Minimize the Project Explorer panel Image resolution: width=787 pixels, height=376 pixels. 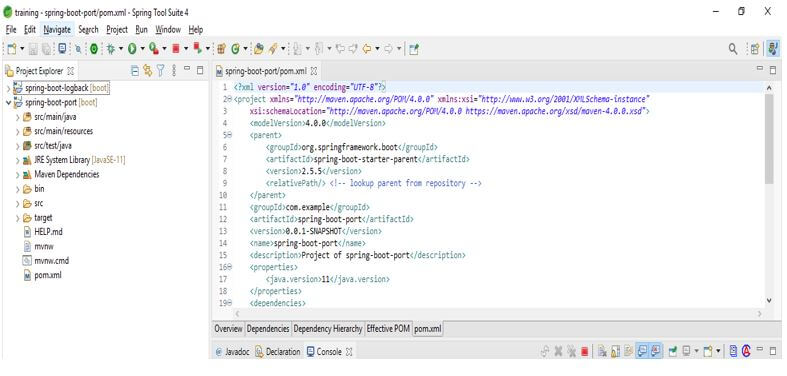[x=187, y=69]
